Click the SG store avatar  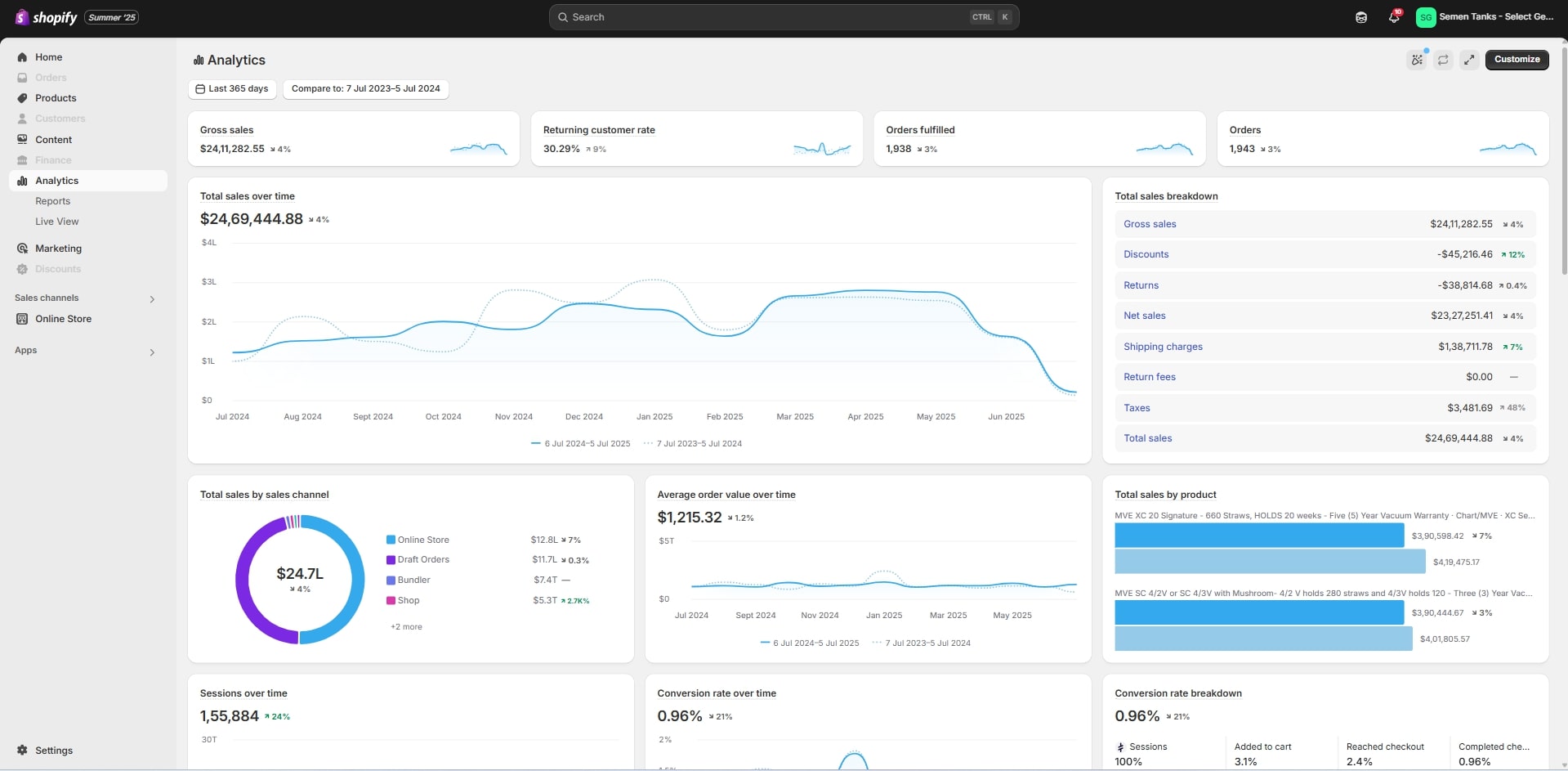coord(1426,17)
